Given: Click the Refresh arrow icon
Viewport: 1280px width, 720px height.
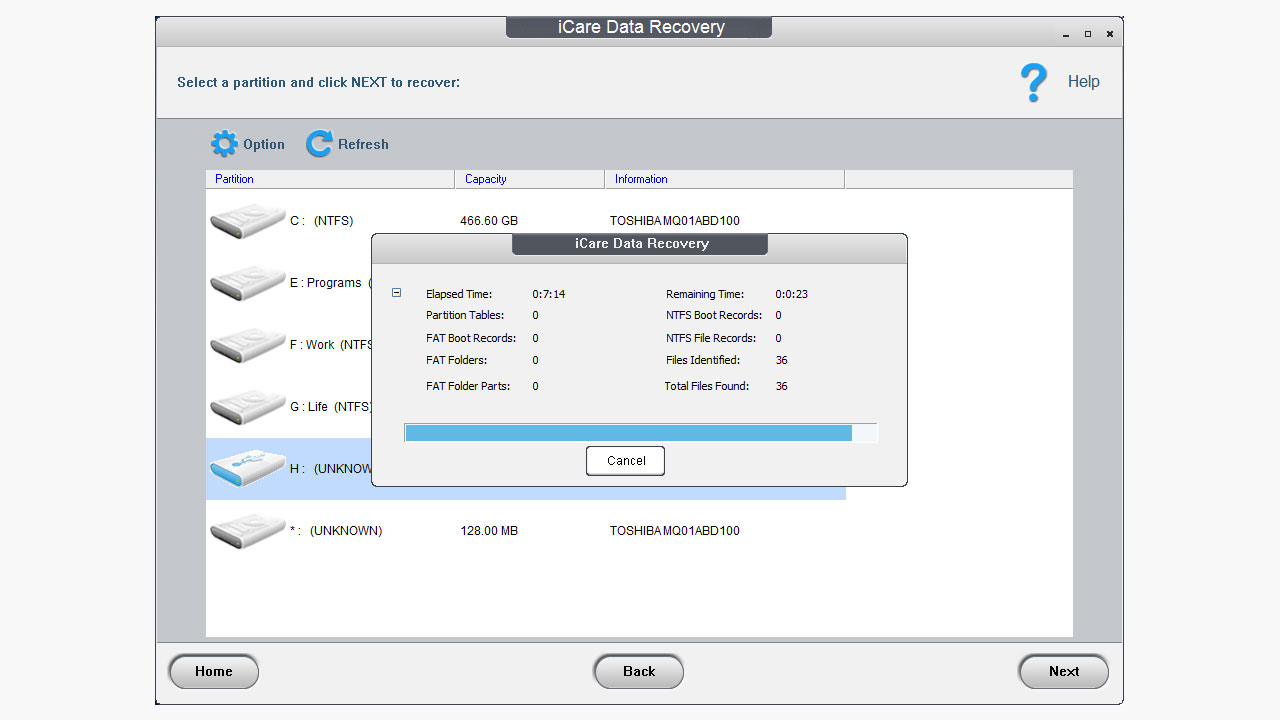Looking at the screenshot, I should point(319,144).
